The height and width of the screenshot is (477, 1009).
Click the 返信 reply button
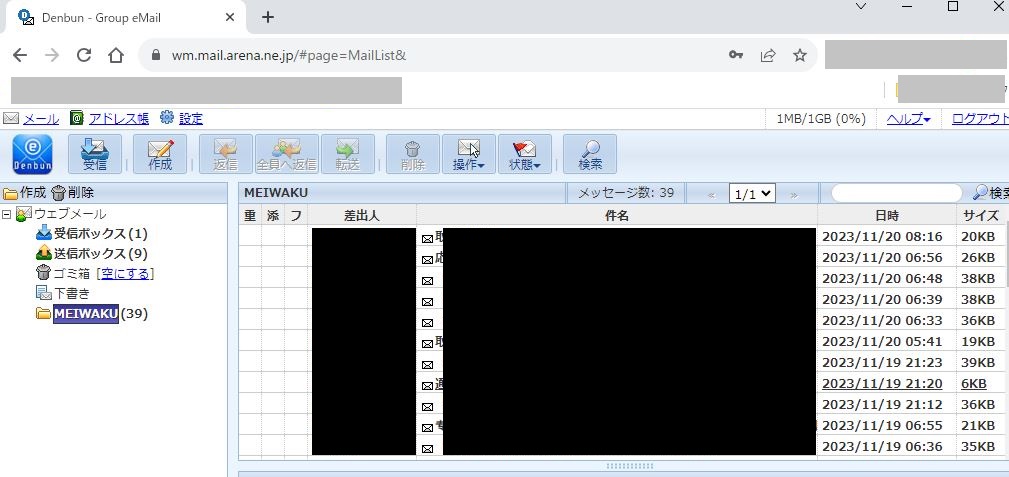tap(225, 154)
